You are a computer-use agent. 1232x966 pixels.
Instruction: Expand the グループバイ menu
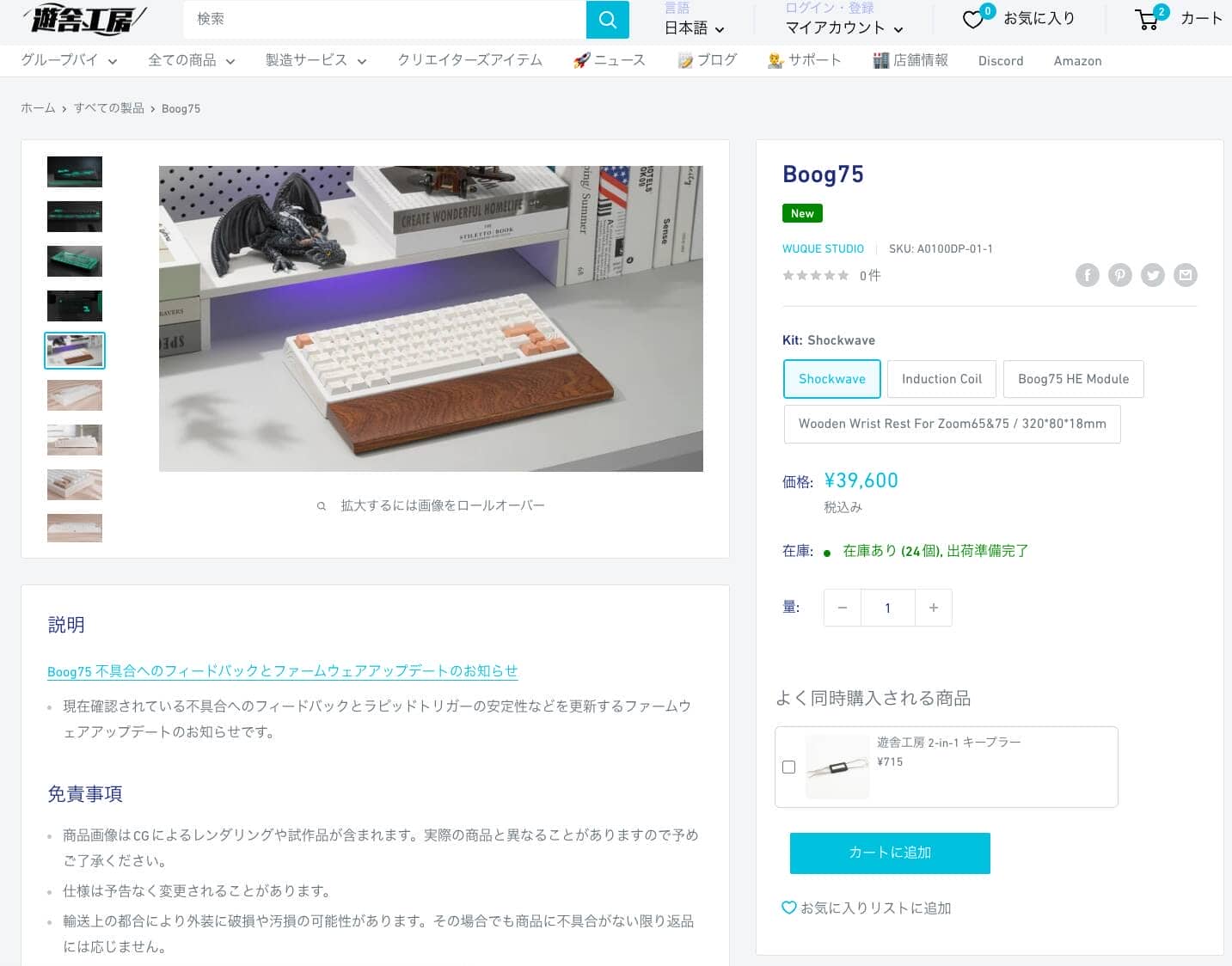(69, 60)
